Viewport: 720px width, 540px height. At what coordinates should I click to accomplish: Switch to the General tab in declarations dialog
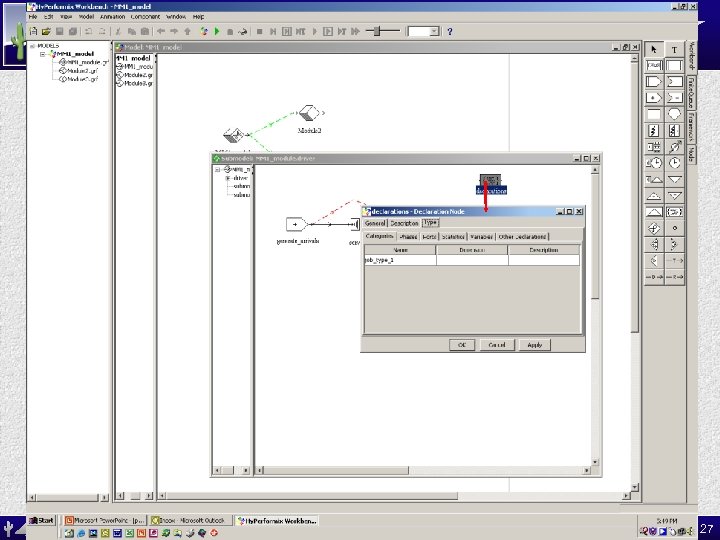point(375,223)
